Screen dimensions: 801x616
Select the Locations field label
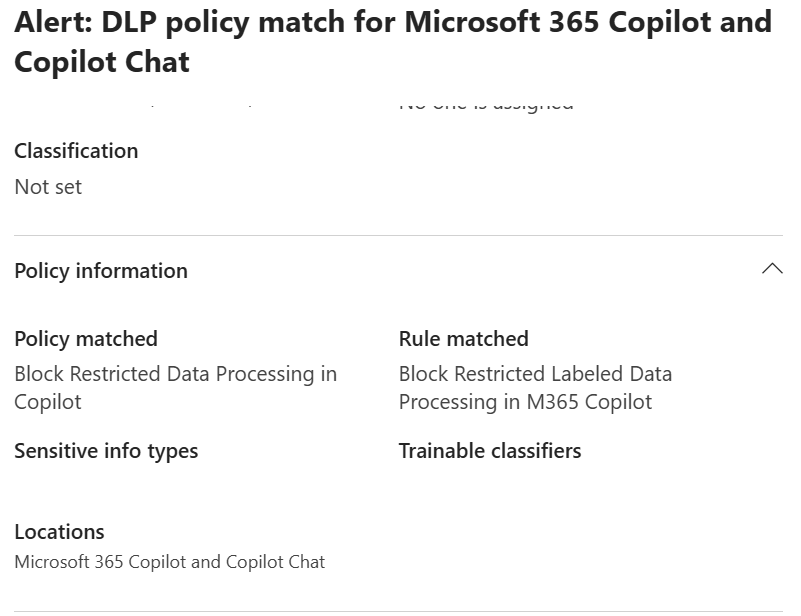(x=59, y=532)
